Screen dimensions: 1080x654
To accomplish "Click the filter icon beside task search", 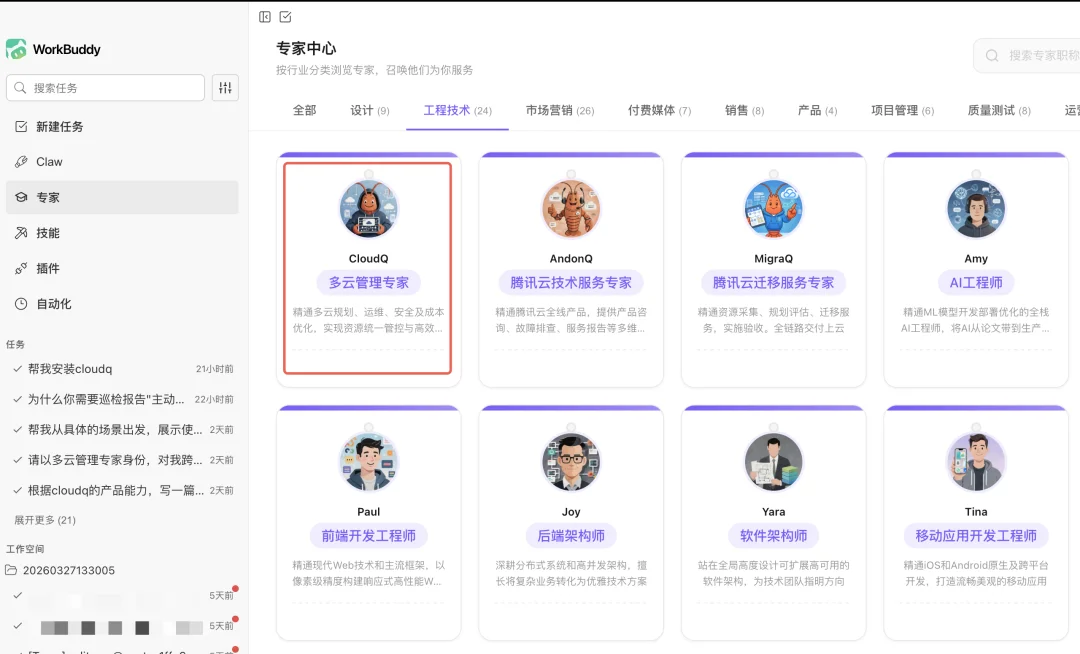I will pos(225,87).
